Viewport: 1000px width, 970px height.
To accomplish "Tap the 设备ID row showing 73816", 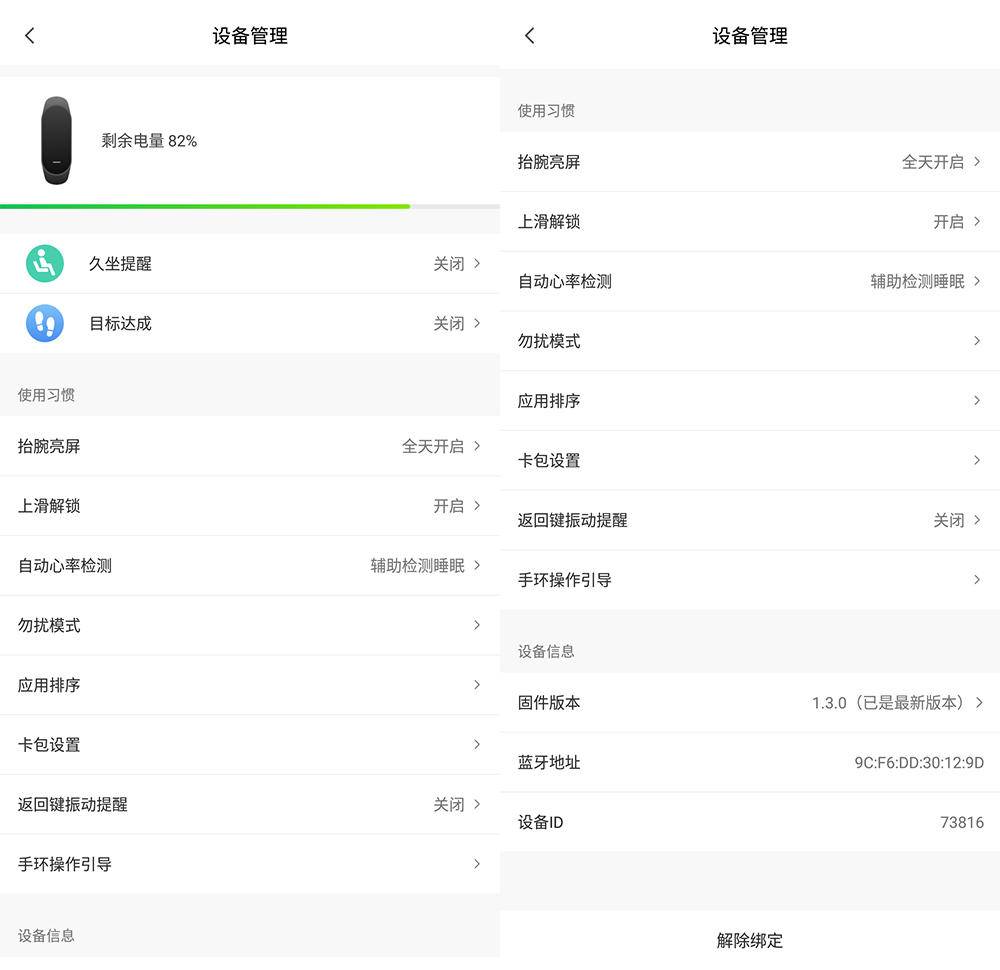I will pyautogui.click(x=750, y=822).
